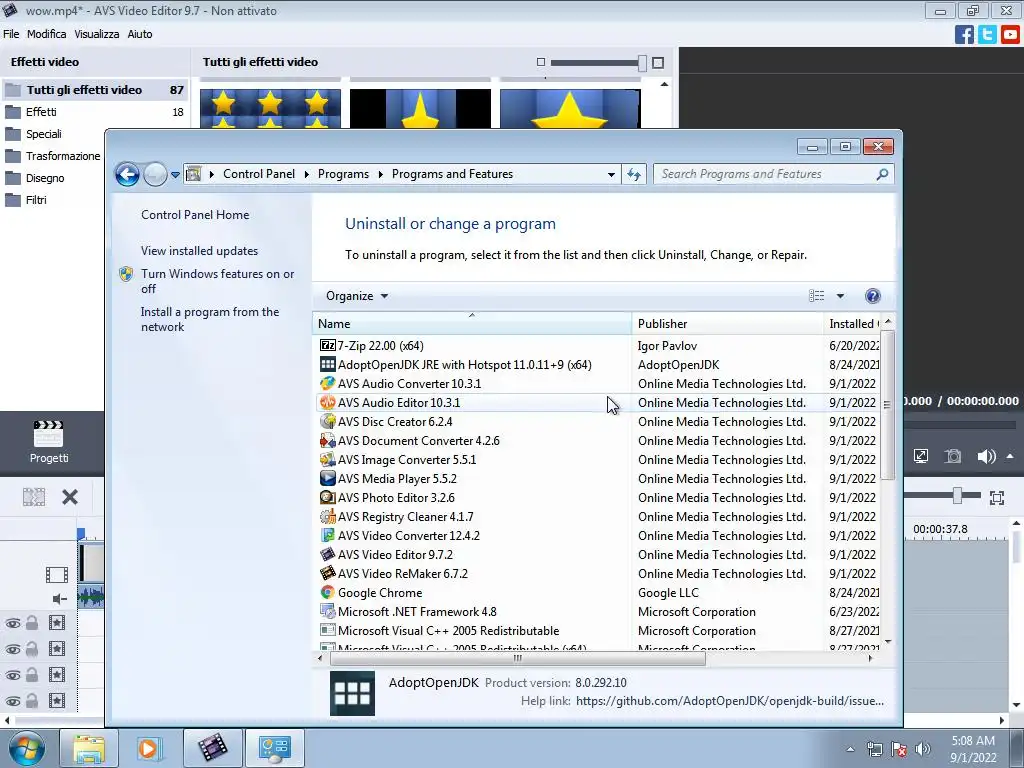
Task: Show hidden system tray icons
Action: coord(850,749)
